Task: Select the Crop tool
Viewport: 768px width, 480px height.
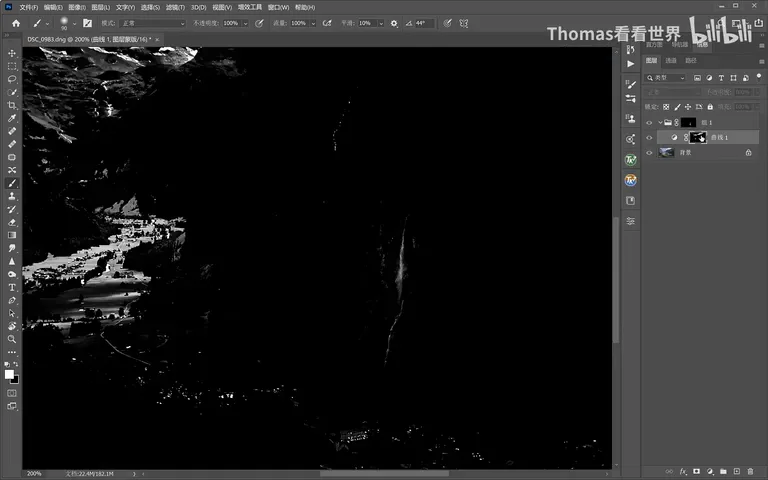Action: [x=12, y=105]
